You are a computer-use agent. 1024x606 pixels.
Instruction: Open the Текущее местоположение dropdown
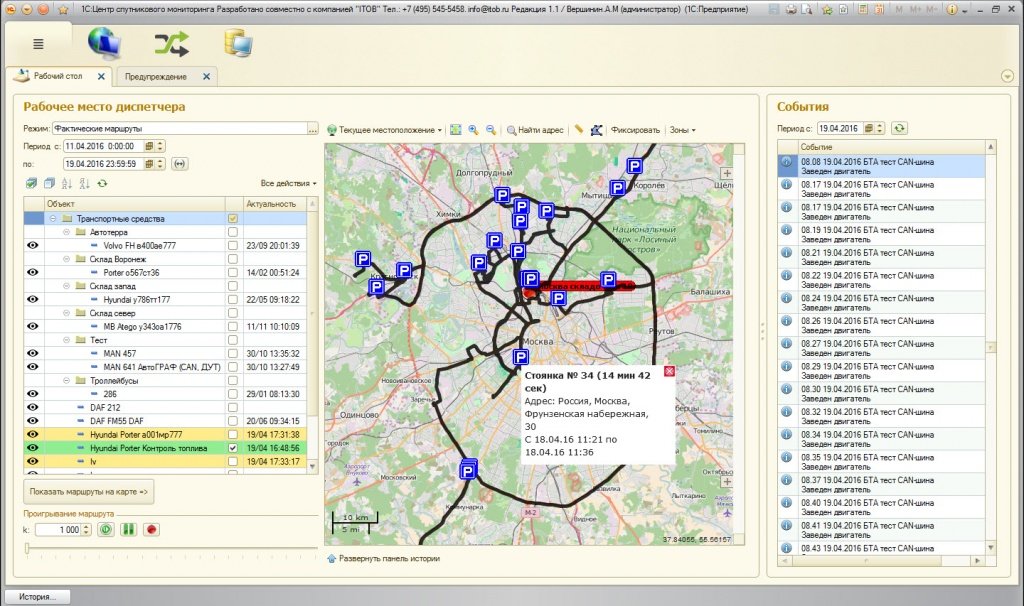[x=385, y=130]
